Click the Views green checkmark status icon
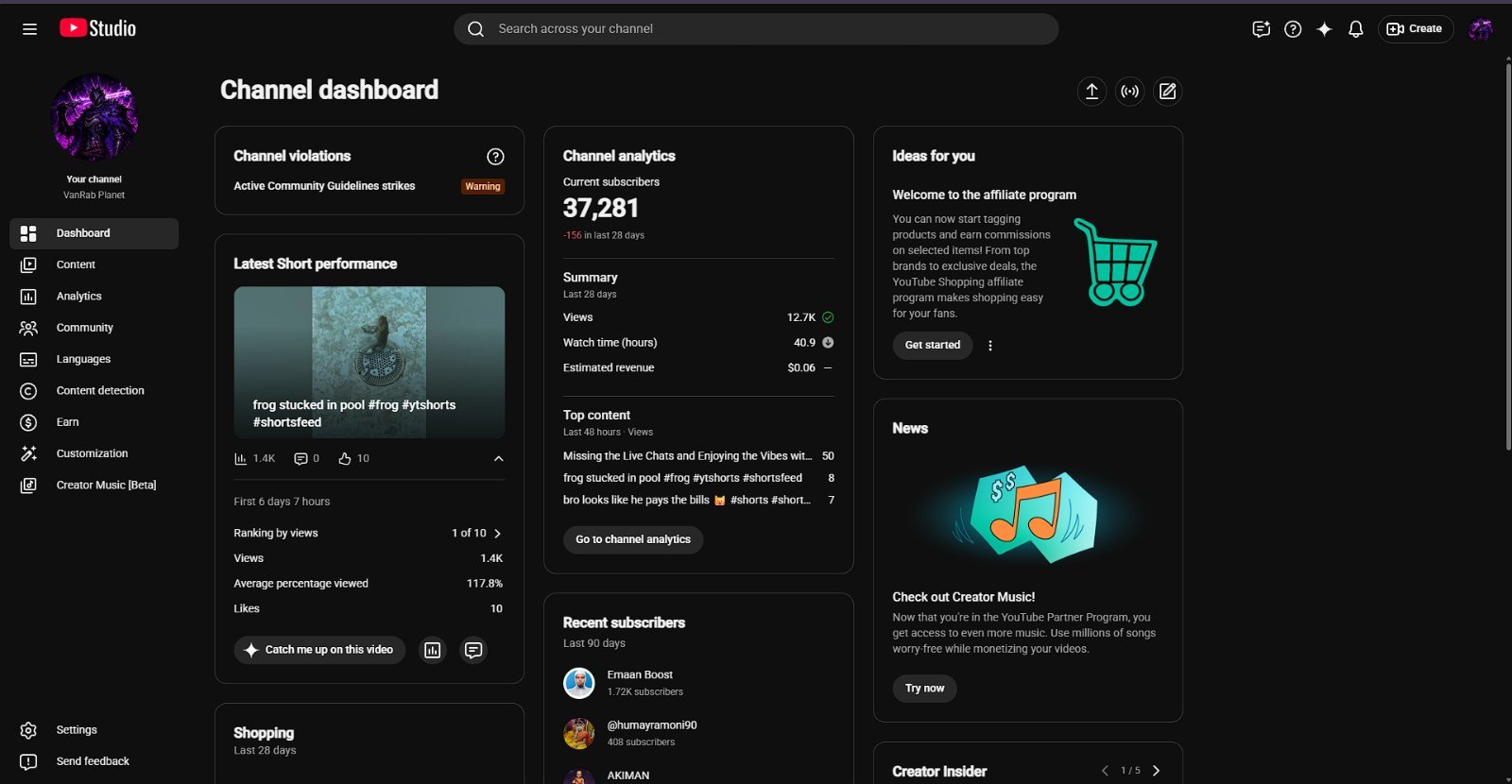The image size is (1512, 784). tap(828, 317)
